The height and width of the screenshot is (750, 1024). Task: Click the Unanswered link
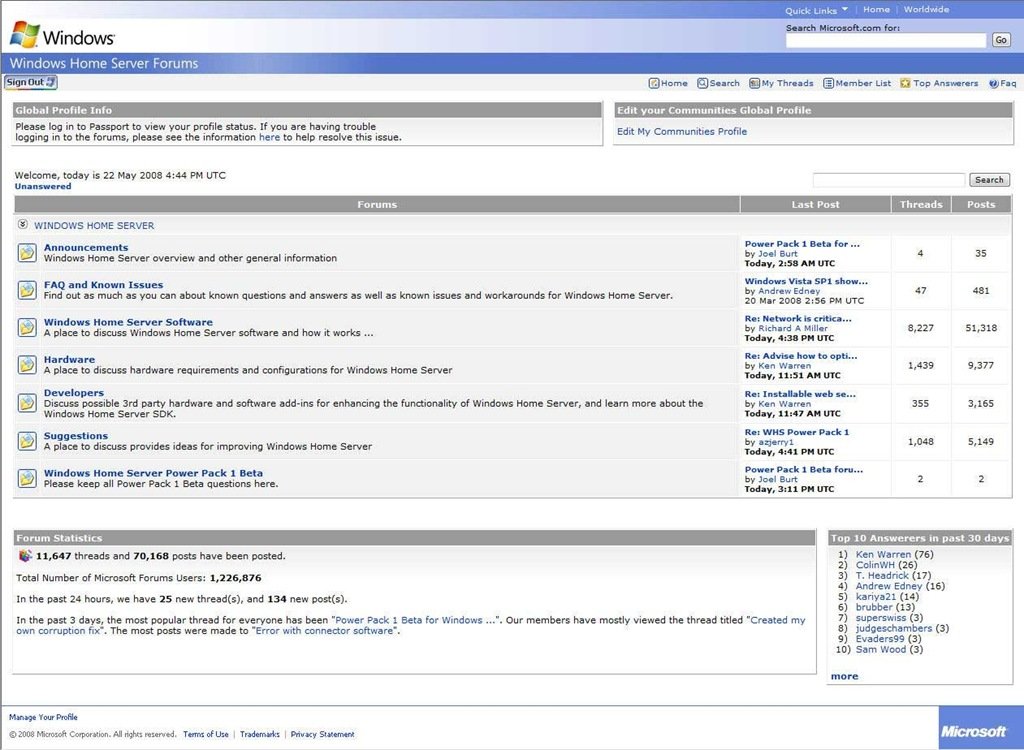tap(43, 186)
